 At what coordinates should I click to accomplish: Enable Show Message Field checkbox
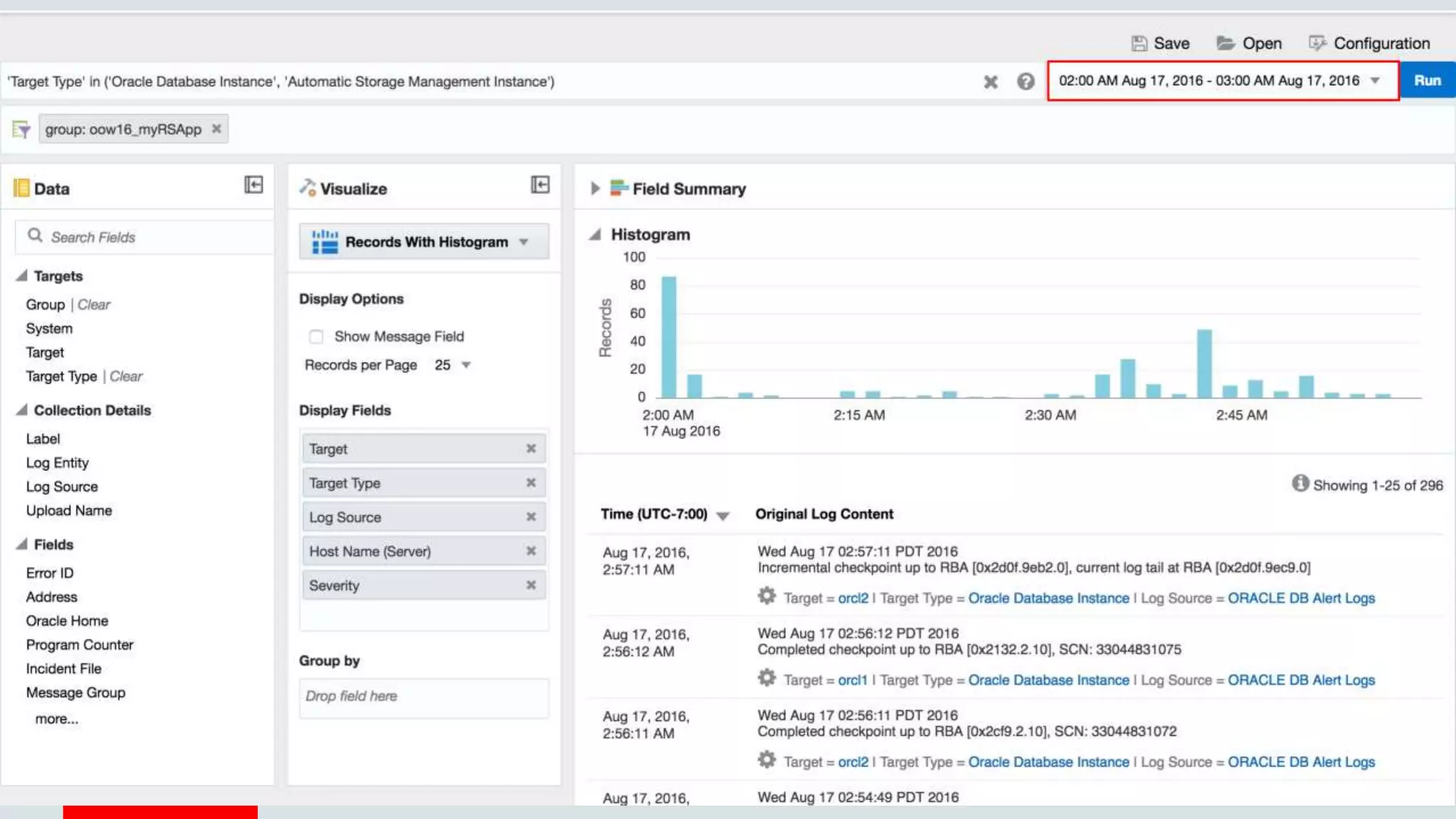(x=316, y=336)
